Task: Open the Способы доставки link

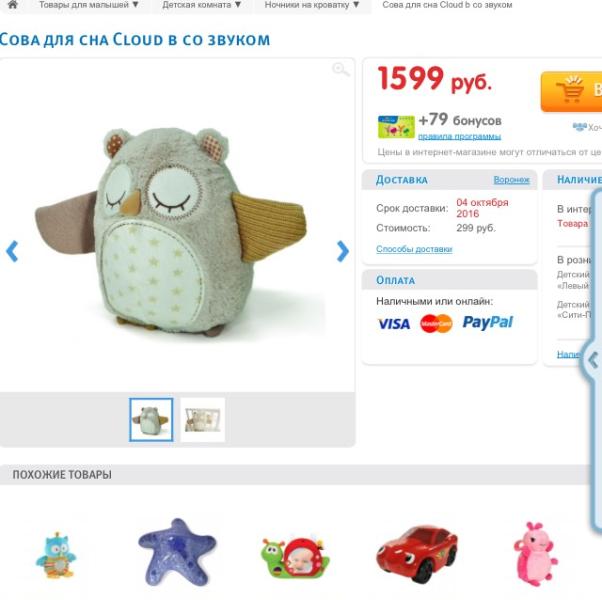Action: click(414, 249)
